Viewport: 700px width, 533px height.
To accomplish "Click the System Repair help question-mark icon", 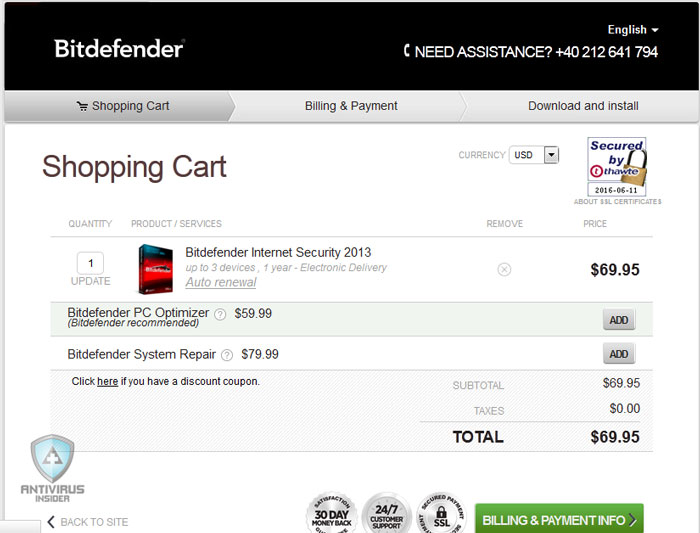I will tap(227, 355).
